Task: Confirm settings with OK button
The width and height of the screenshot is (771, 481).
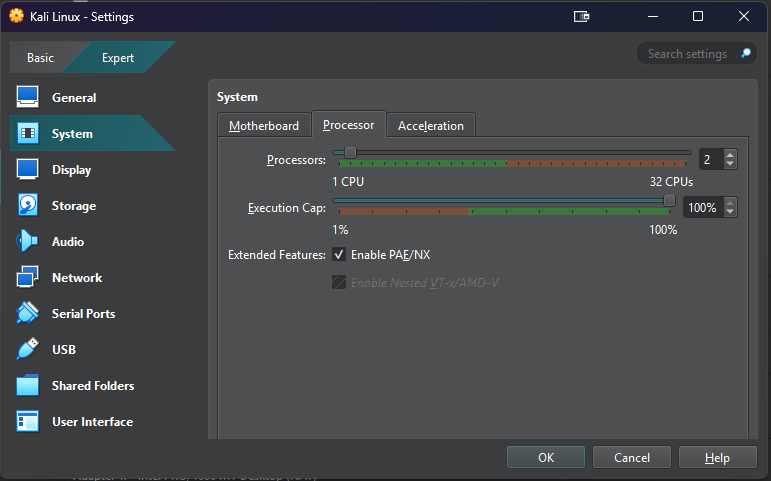Action: pyautogui.click(x=546, y=457)
